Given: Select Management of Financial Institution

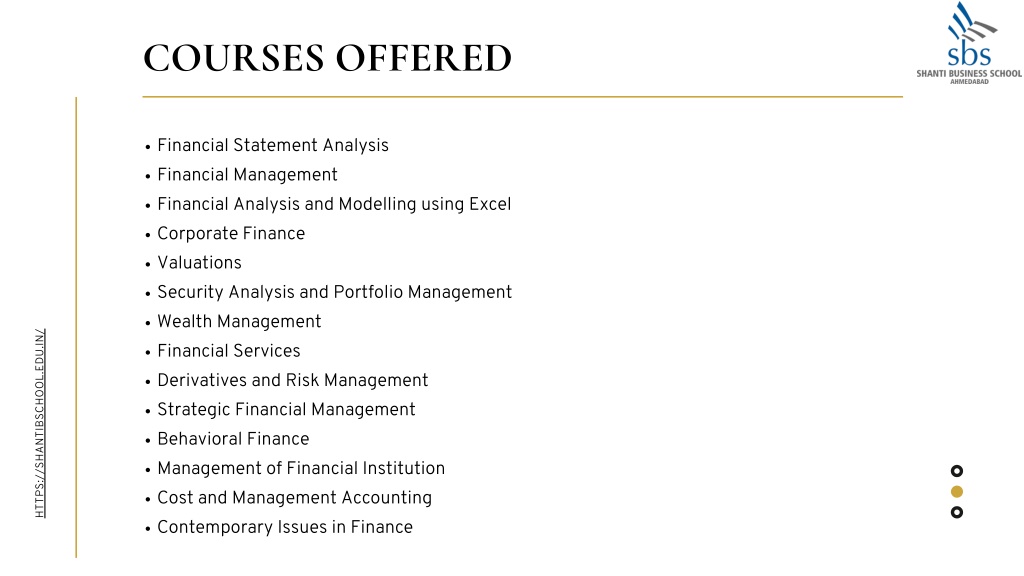Looking at the screenshot, I should [301, 468].
